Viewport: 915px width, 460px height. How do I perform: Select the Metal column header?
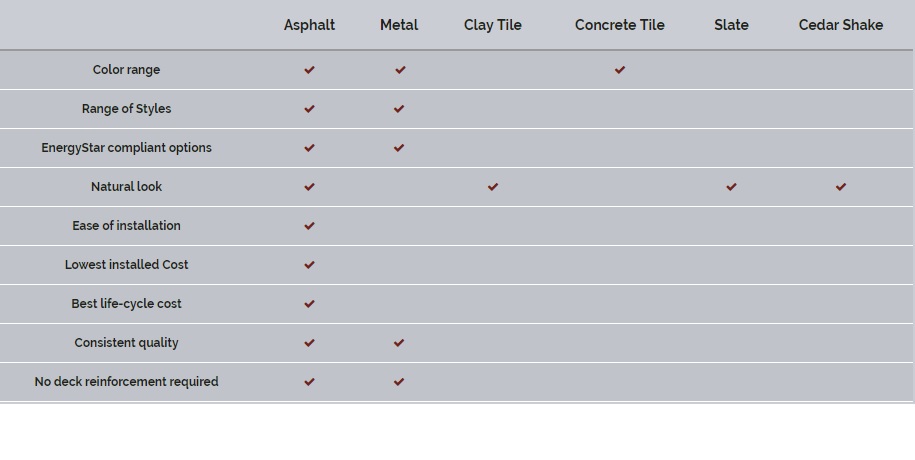399,25
